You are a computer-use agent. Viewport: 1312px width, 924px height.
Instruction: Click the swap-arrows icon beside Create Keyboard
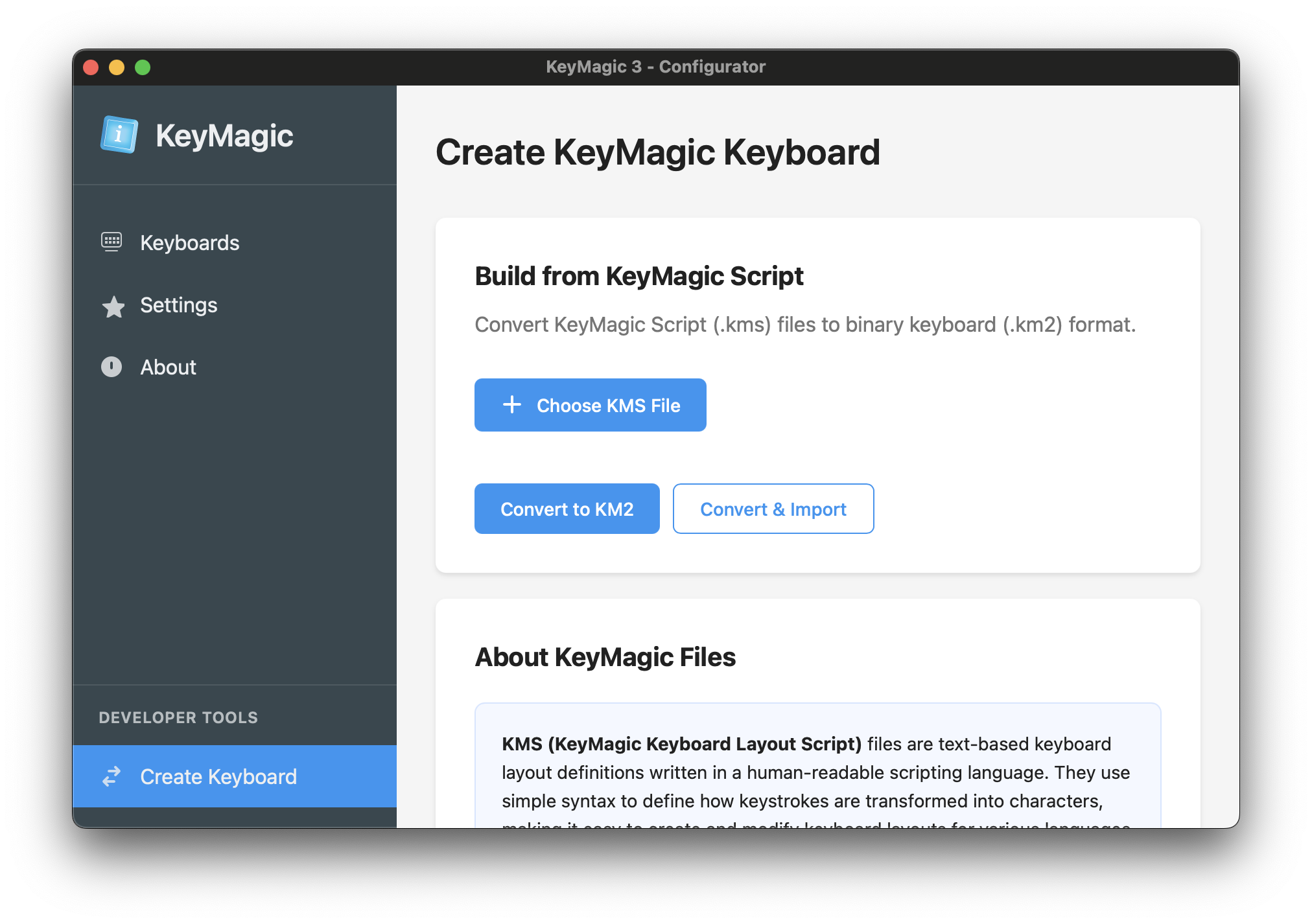(112, 776)
